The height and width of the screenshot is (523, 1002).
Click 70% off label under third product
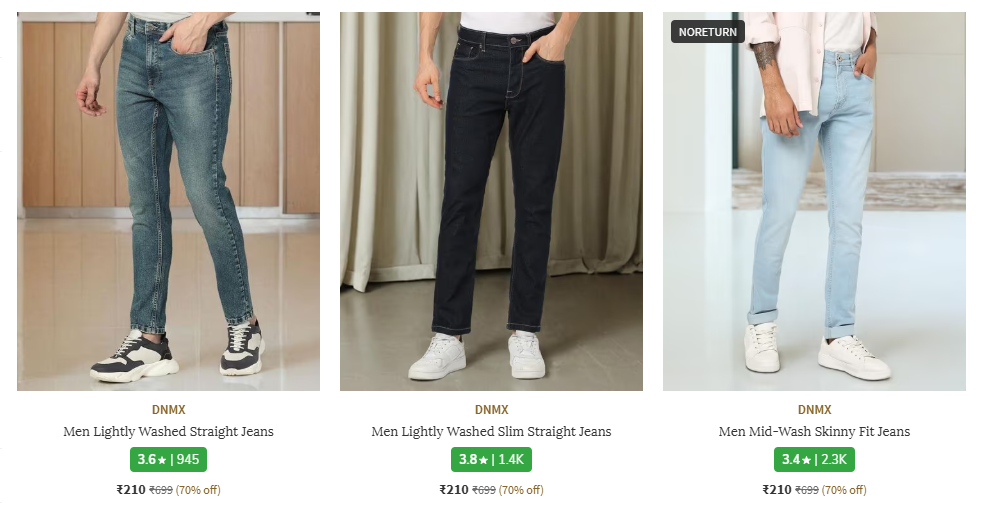coord(844,490)
